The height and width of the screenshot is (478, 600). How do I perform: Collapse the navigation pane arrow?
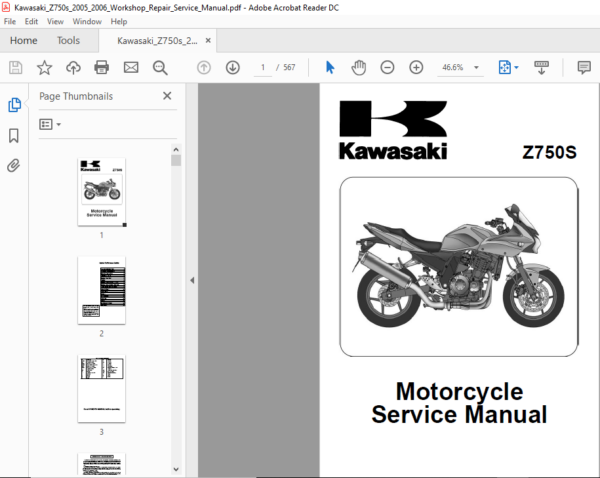click(192, 281)
